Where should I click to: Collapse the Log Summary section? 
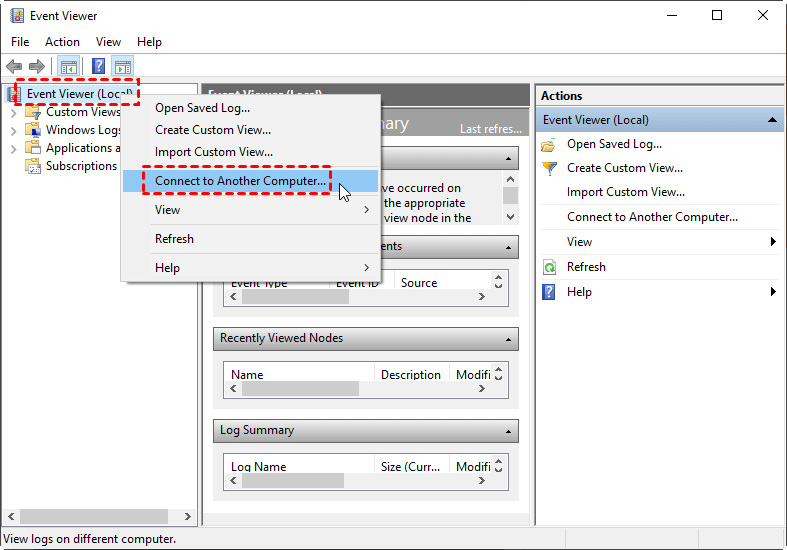[508, 431]
